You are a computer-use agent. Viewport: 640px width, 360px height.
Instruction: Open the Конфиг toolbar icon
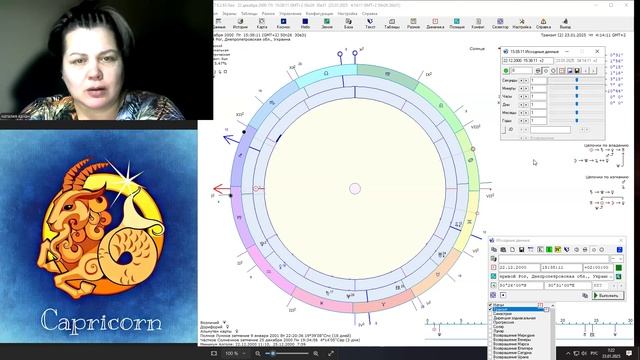478,23
